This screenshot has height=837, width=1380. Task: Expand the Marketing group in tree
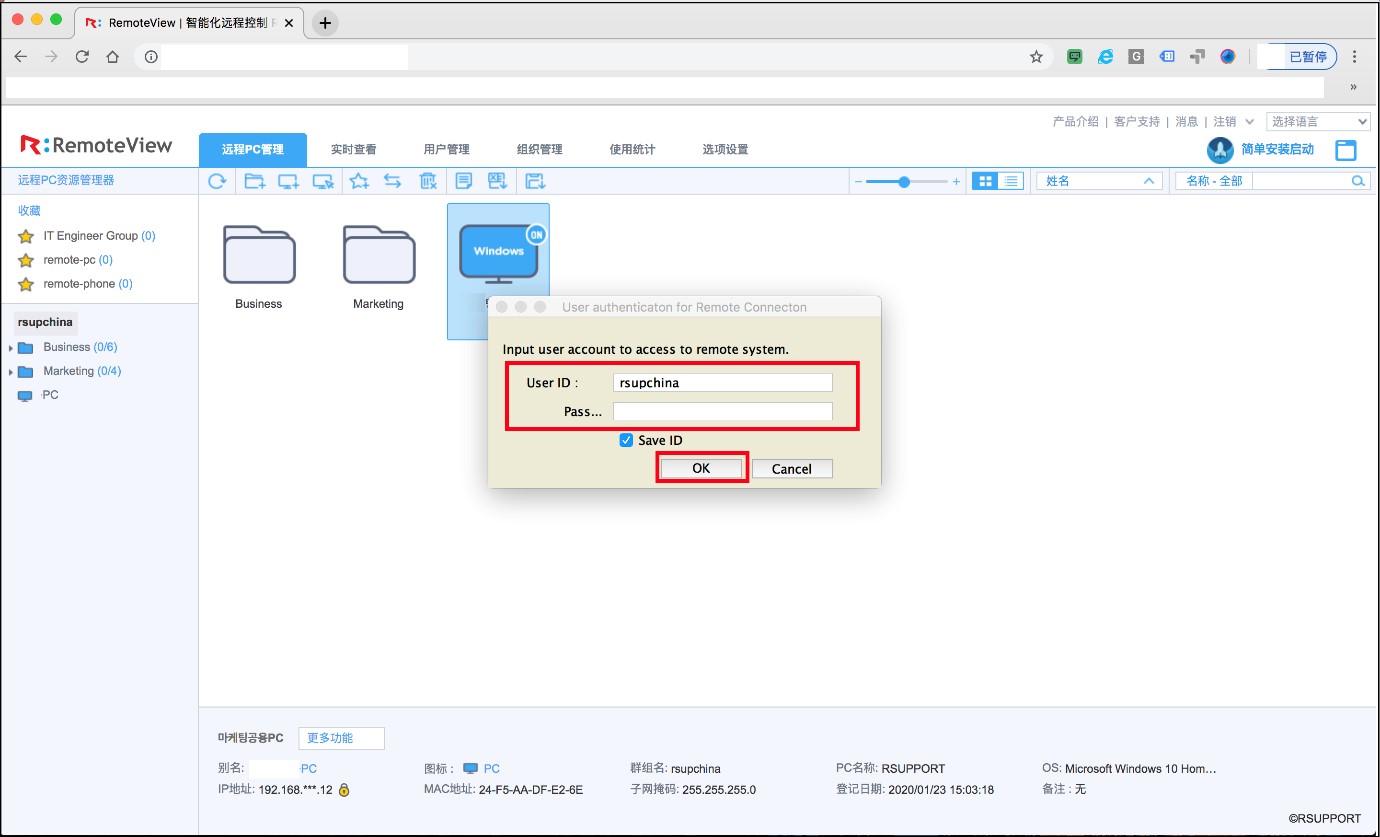pos(11,372)
